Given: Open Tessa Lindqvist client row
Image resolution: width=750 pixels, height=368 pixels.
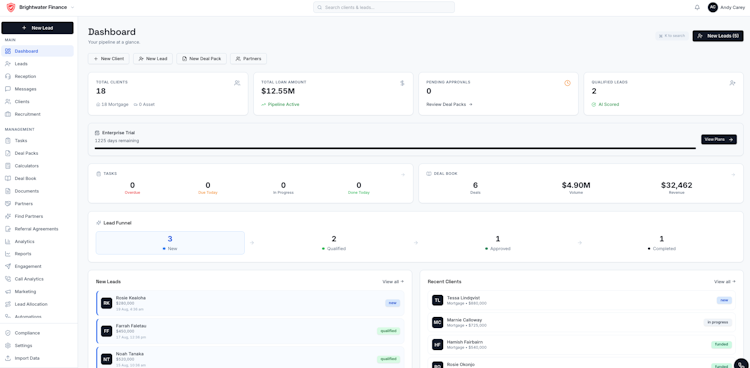Looking at the screenshot, I should tap(582, 300).
